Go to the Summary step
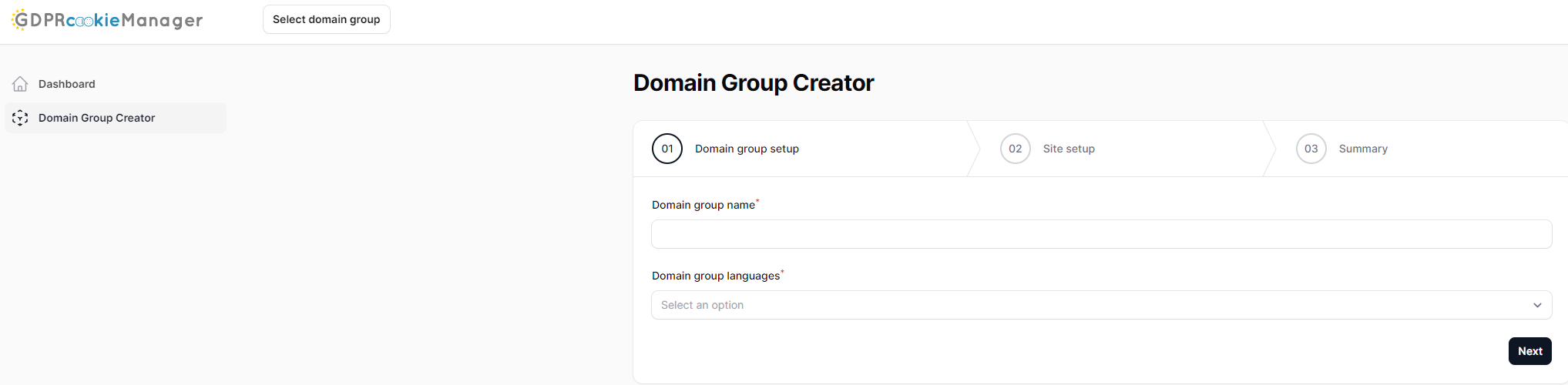 click(x=1363, y=149)
